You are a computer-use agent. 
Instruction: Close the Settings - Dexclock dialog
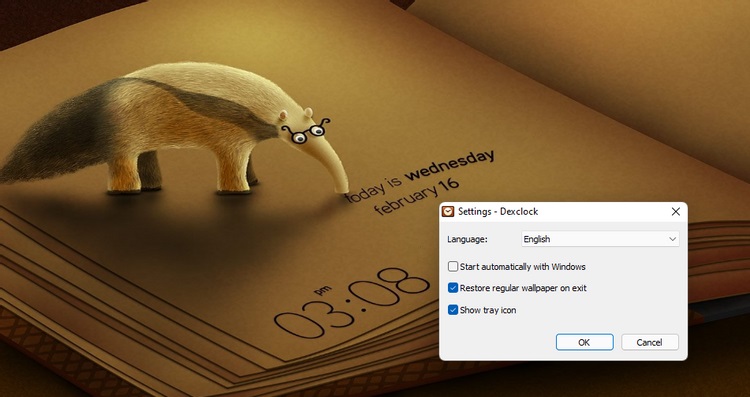tap(675, 211)
